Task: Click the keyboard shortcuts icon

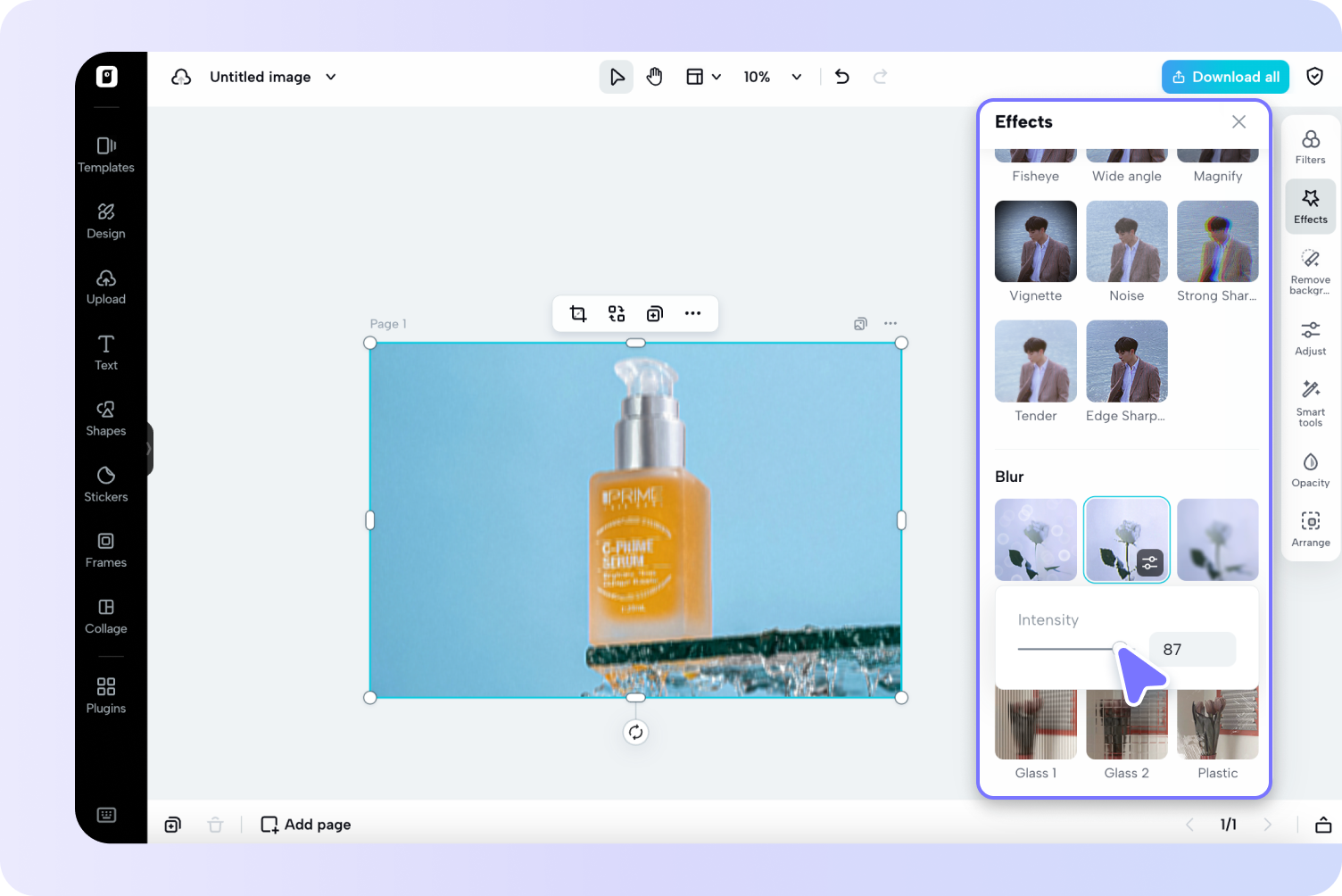Action: (x=106, y=815)
